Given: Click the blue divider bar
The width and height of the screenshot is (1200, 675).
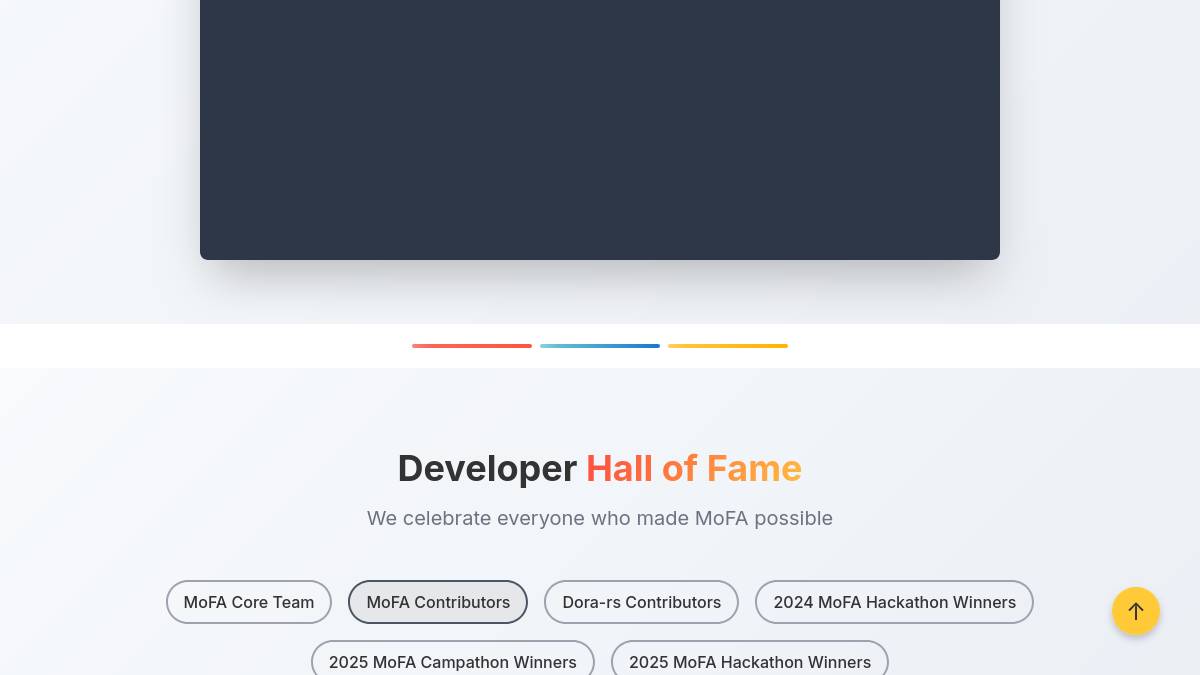Looking at the screenshot, I should pyautogui.click(x=600, y=346).
